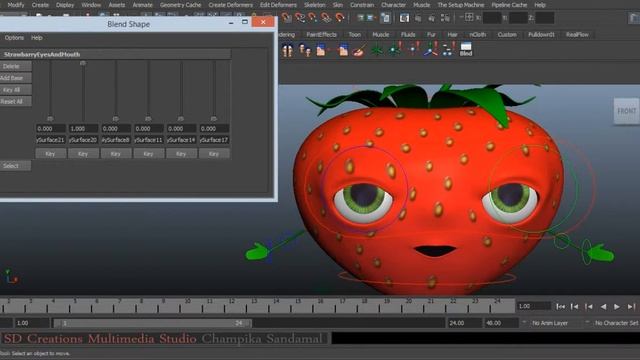The image size is (640, 360).
Task: Open the input line operations icon before X field
Action: click(x=469, y=18)
